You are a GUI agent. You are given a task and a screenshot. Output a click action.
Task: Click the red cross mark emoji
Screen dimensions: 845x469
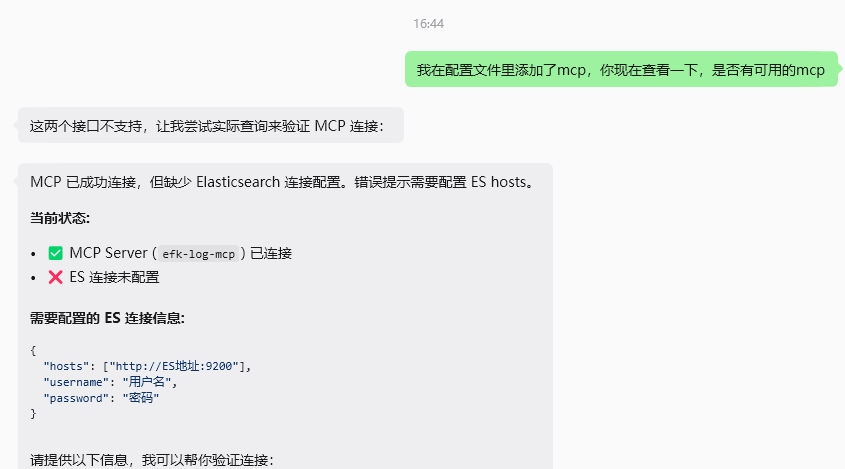[56, 277]
